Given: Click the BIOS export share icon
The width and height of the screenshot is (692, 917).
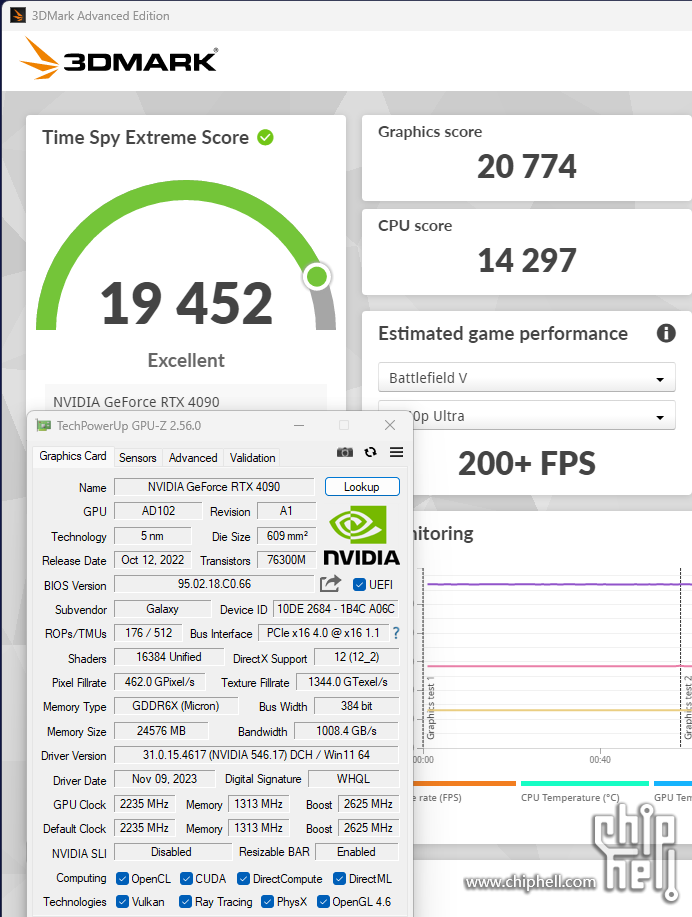Looking at the screenshot, I should pos(330,584).
